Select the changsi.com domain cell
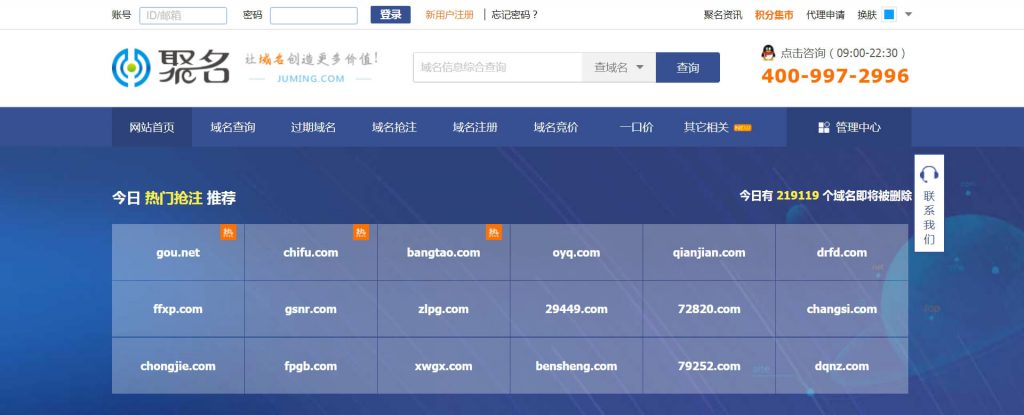1024x415 pixels. coord(842,309)
